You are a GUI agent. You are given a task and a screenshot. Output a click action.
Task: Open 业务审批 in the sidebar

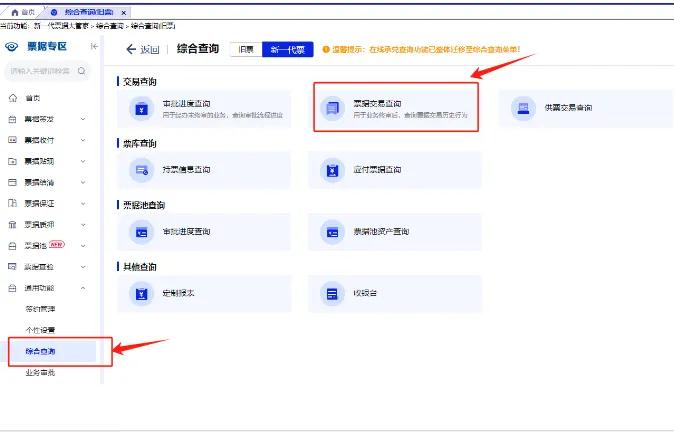click(40, 373)
